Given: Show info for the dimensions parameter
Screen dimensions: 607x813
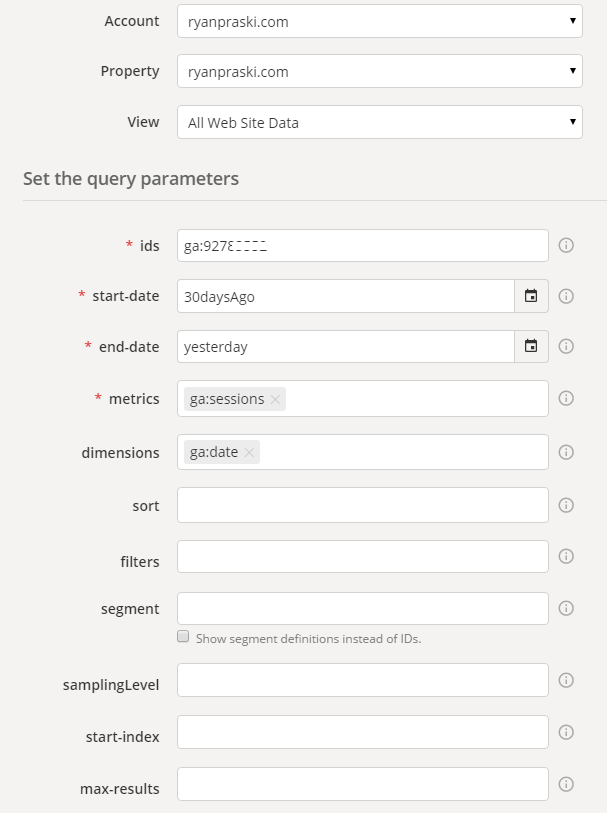Looking at the screenshot, I should coord(566,452).
